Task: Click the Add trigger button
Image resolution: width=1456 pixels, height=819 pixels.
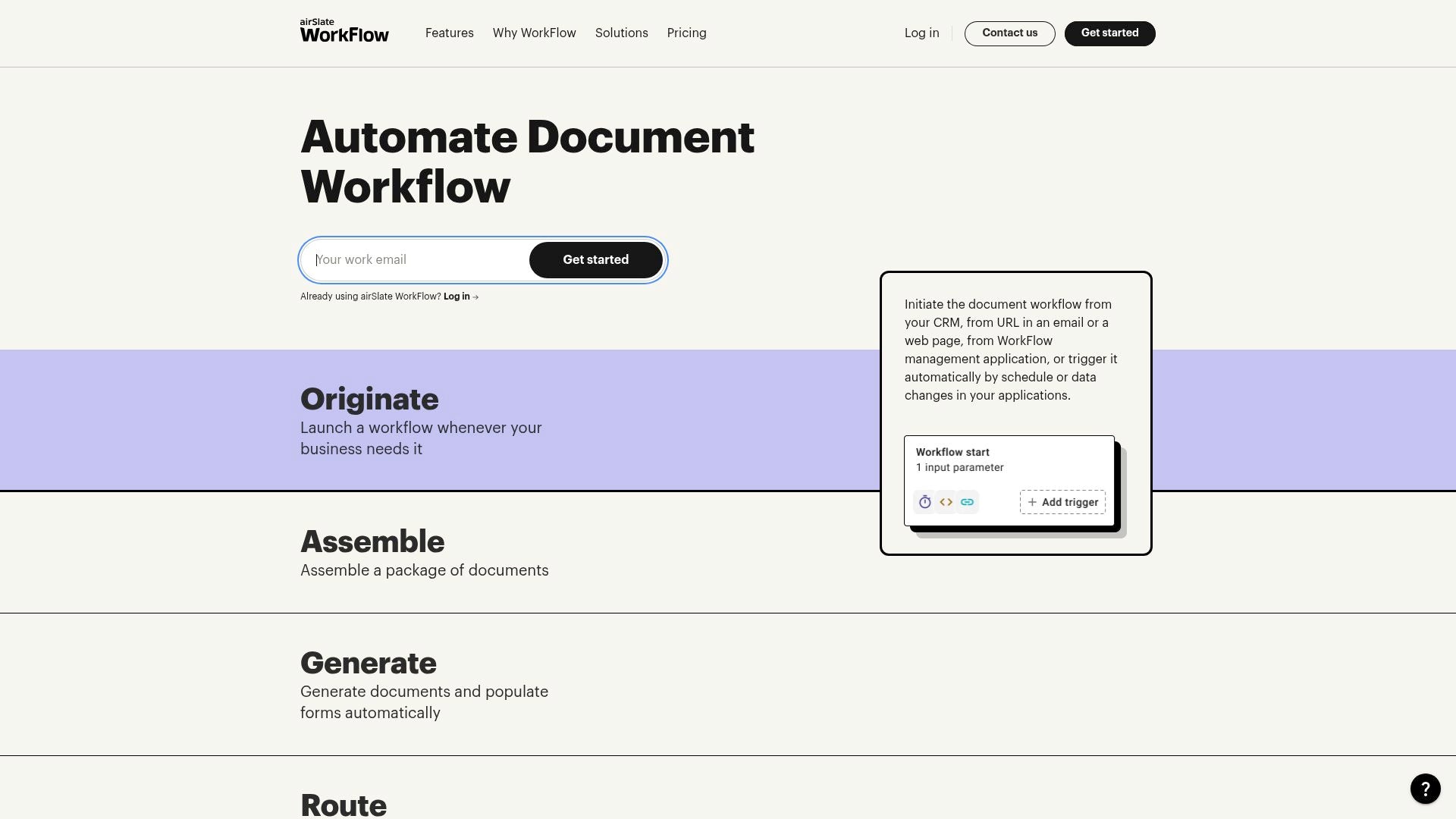Action: tap(1062, 502)
